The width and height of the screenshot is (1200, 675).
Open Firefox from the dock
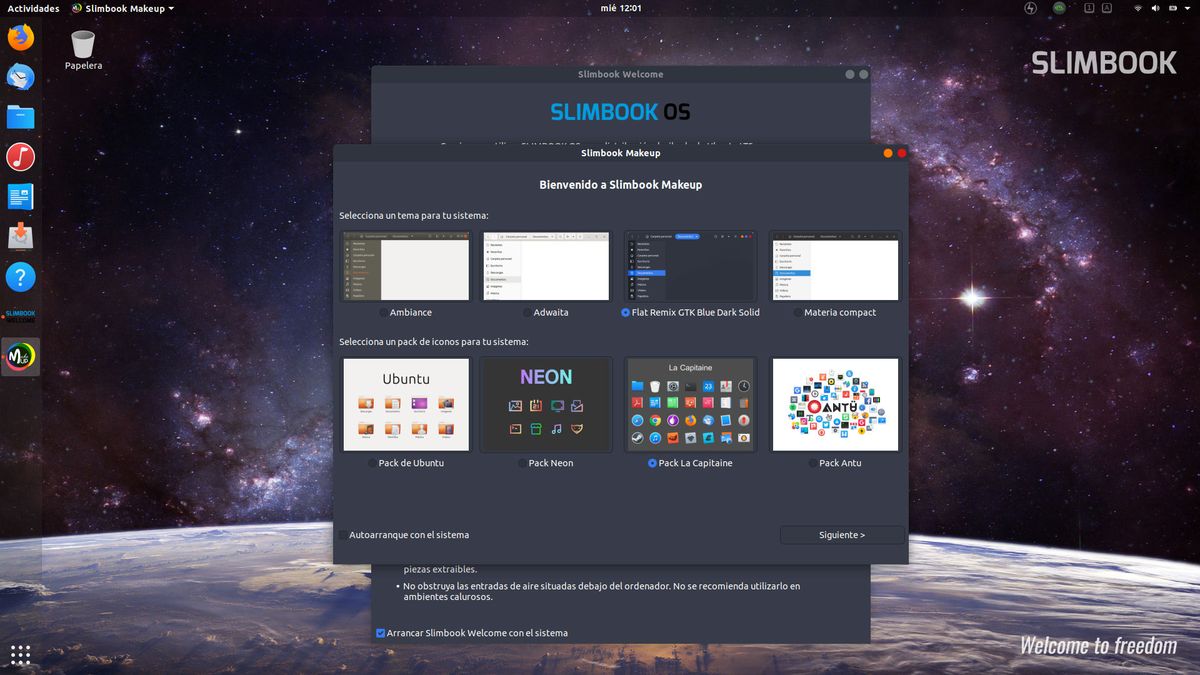pos(20,38)
